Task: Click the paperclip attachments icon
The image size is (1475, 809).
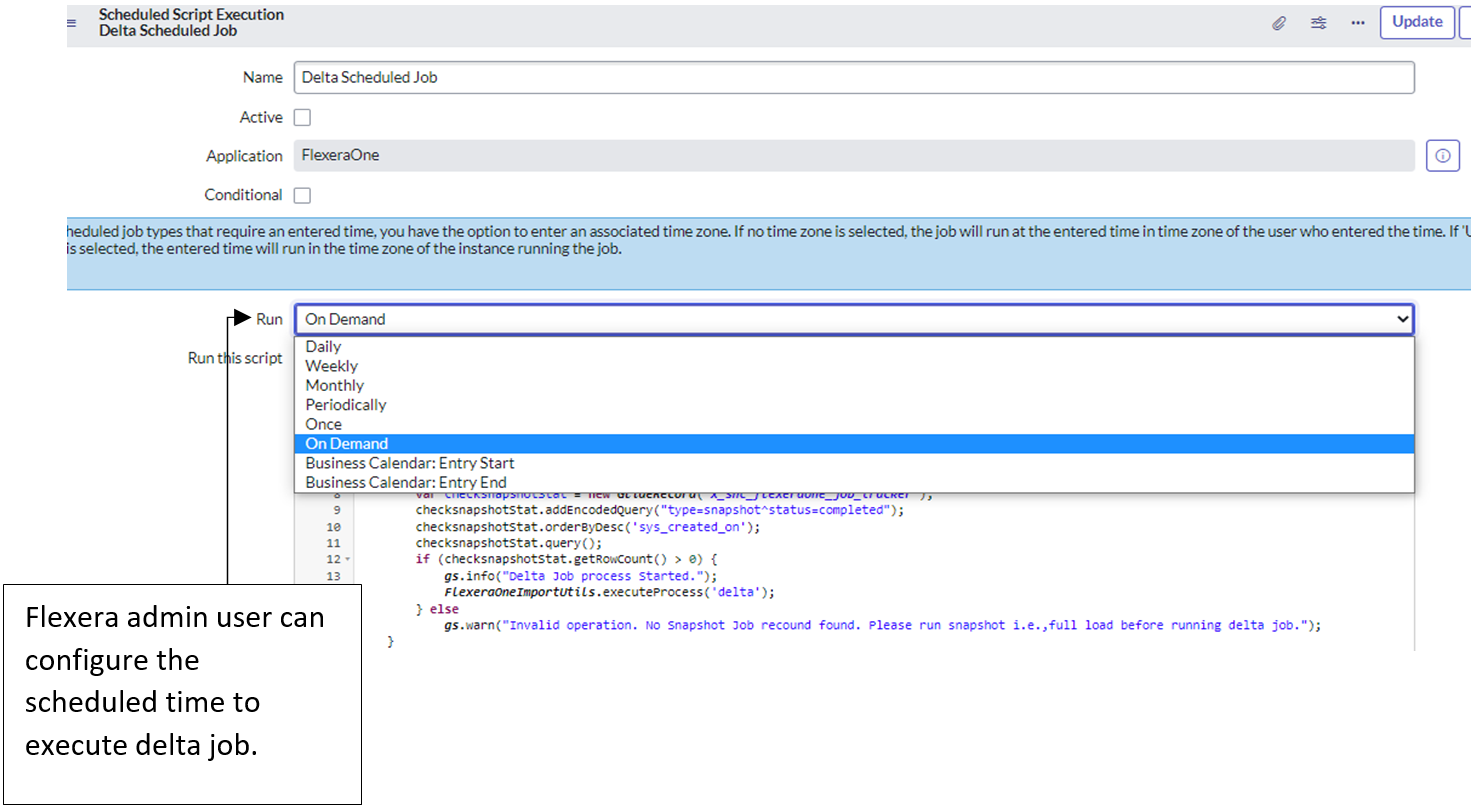Action: pos(1279,23)
